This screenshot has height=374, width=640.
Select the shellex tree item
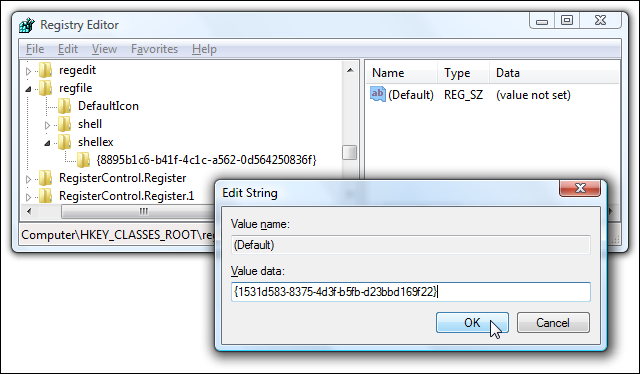click(96, 142)
